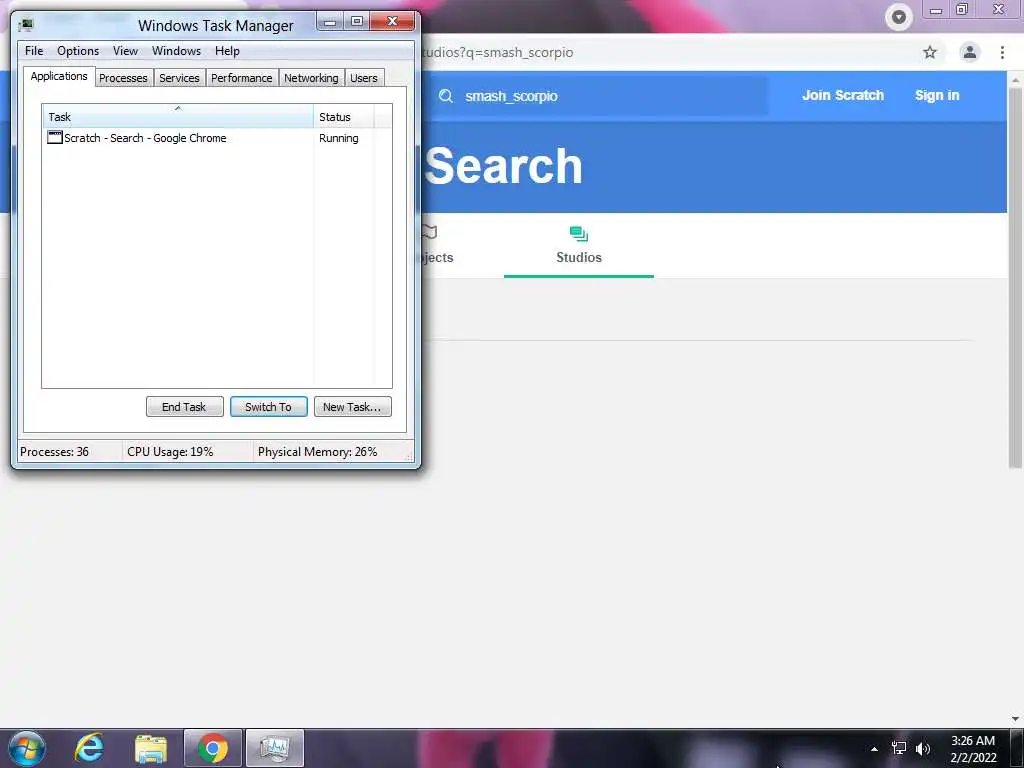Click the scrollbar up arrow in Chrome

point(1015,80)
